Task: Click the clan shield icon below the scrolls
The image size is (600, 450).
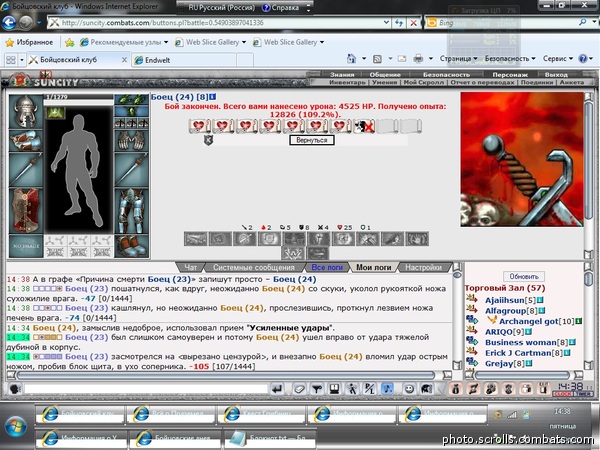Action: (x=208, y=140)
